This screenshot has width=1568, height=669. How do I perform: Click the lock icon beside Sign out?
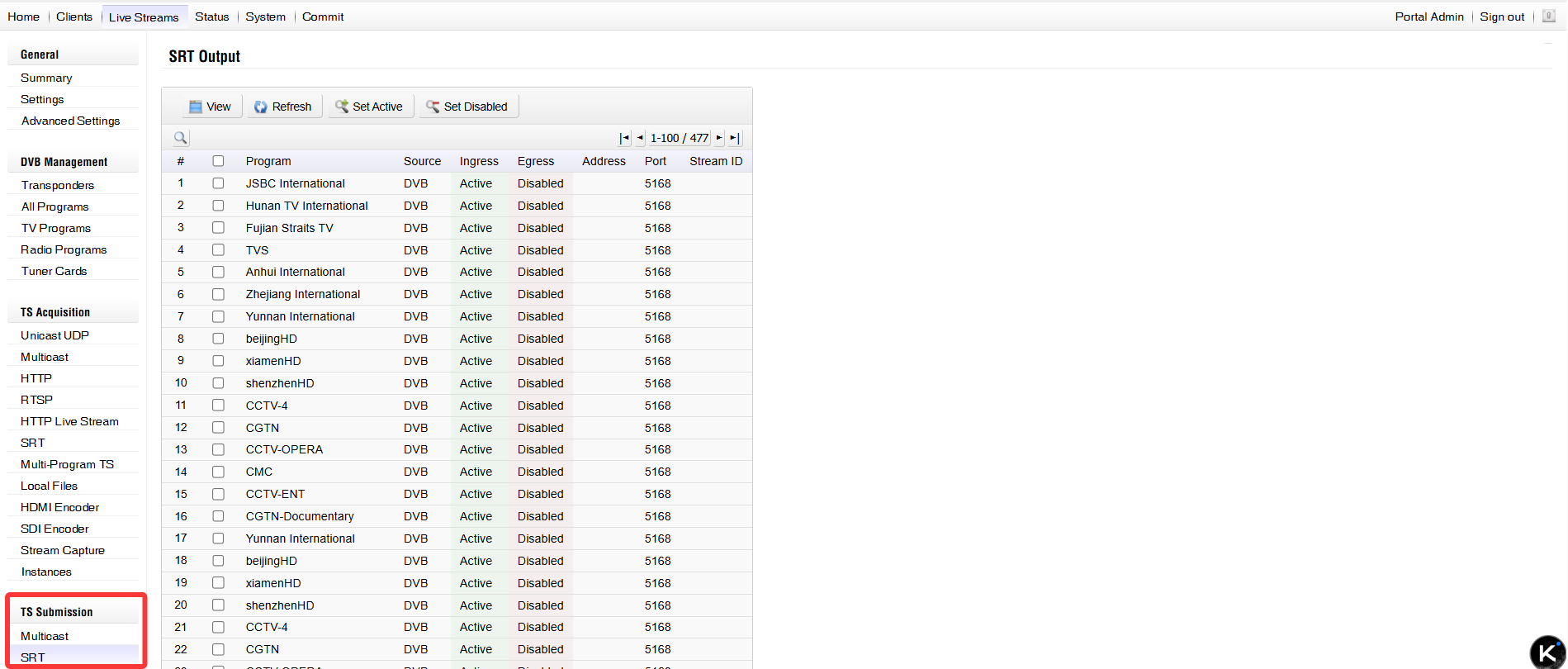pyautogui.click(x=1549, y=17)
